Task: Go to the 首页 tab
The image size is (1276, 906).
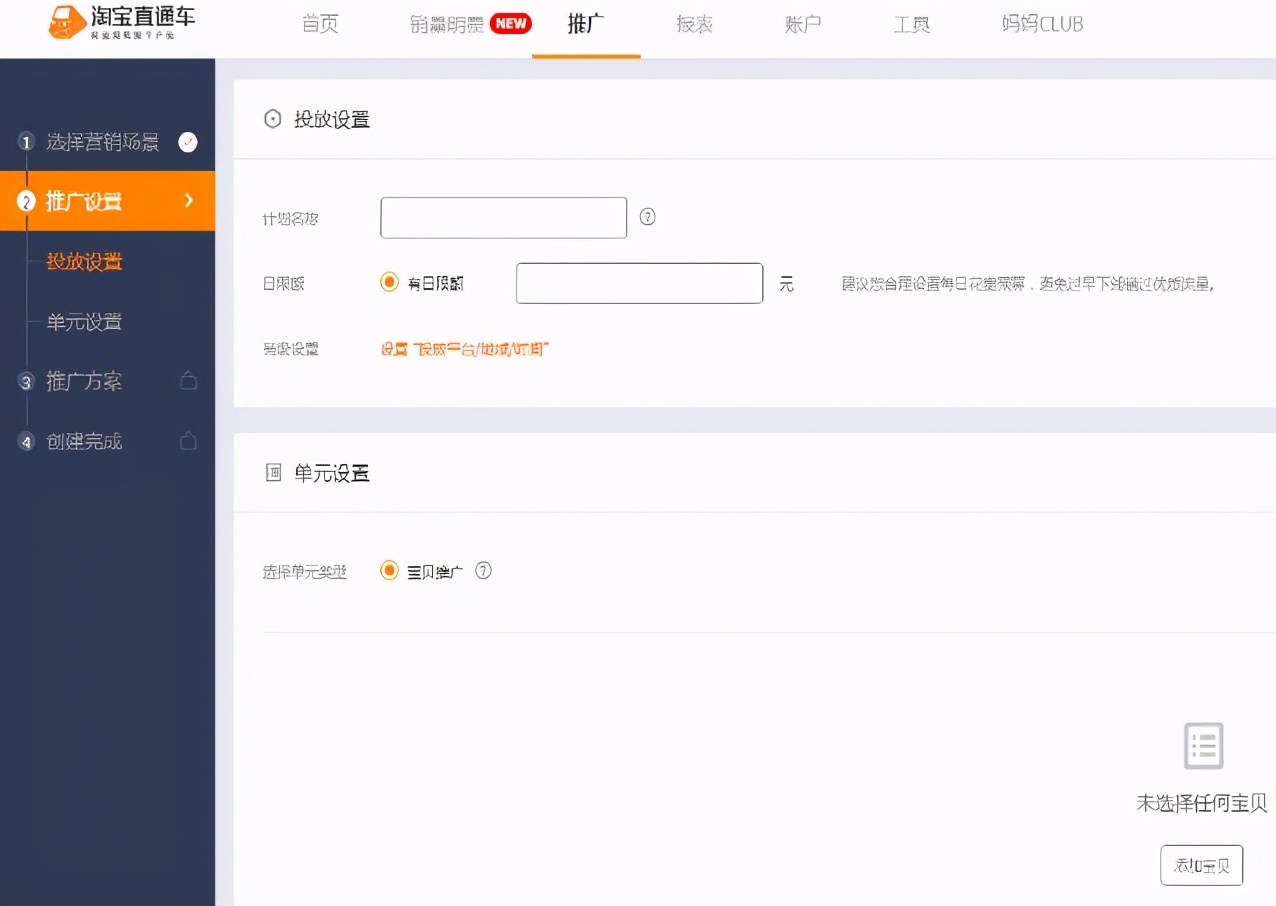Action: (x=320, y=24)
